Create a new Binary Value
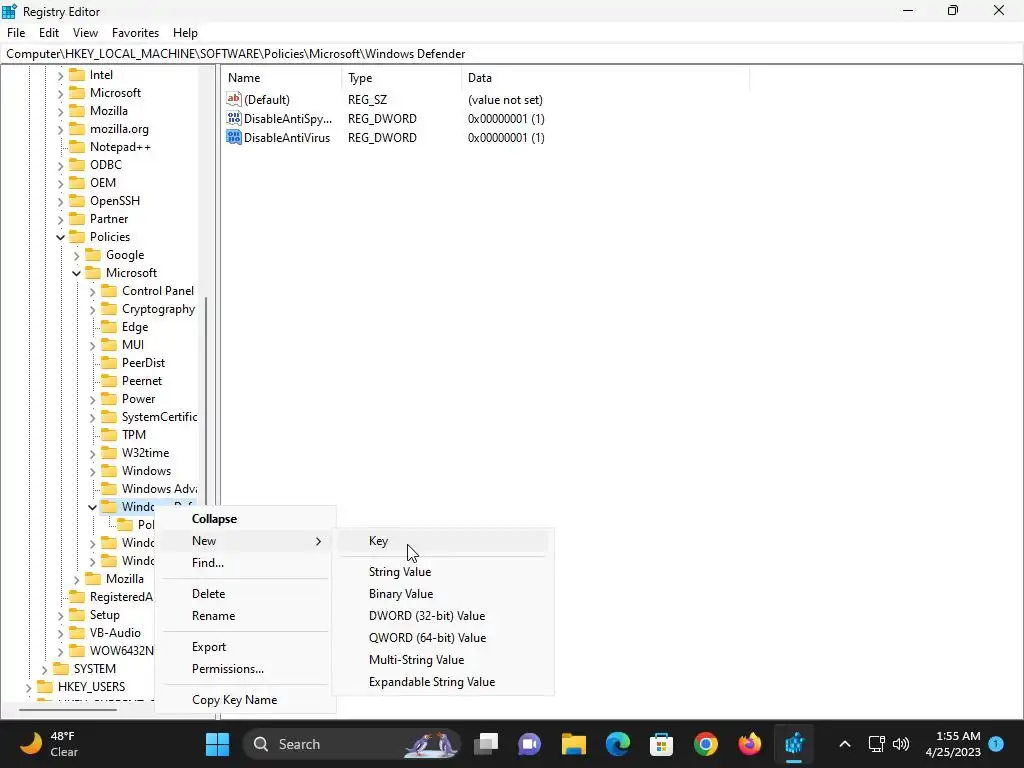 [401, 594]
